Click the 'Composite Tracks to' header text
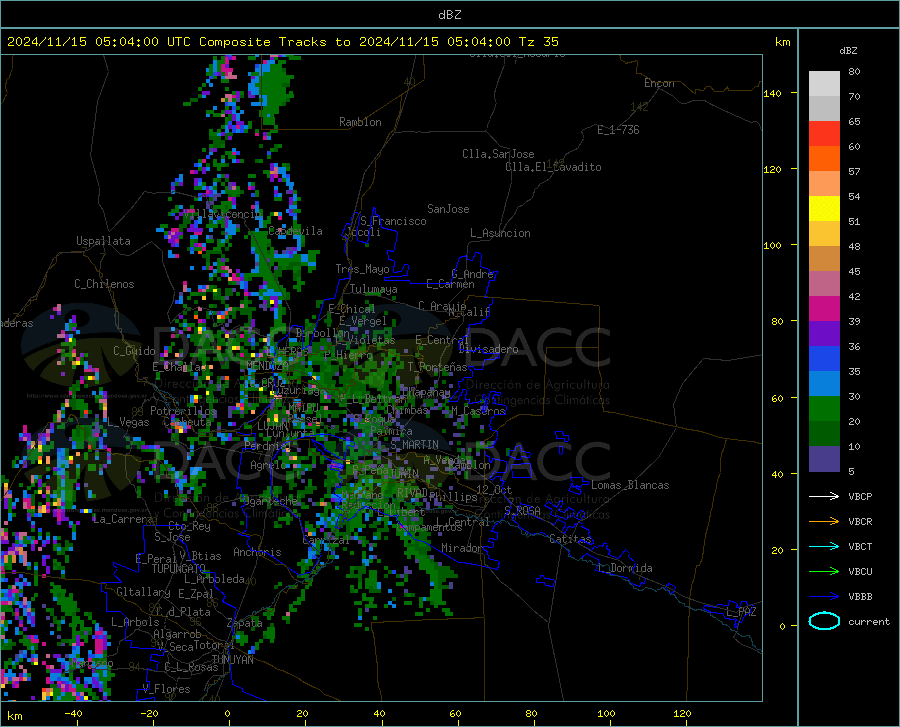The image size is (900, 727). point(274,42)
